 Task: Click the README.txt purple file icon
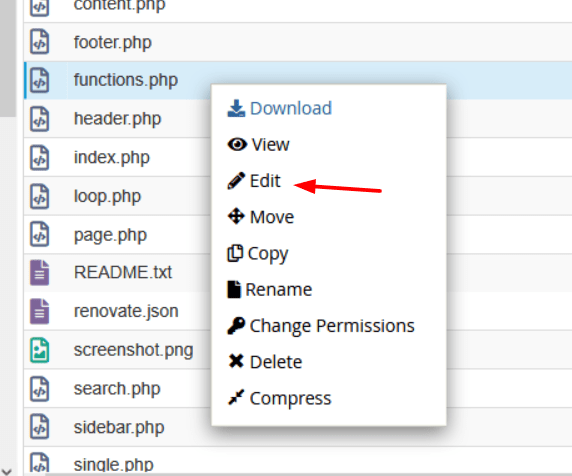click(x=39, y=272)
